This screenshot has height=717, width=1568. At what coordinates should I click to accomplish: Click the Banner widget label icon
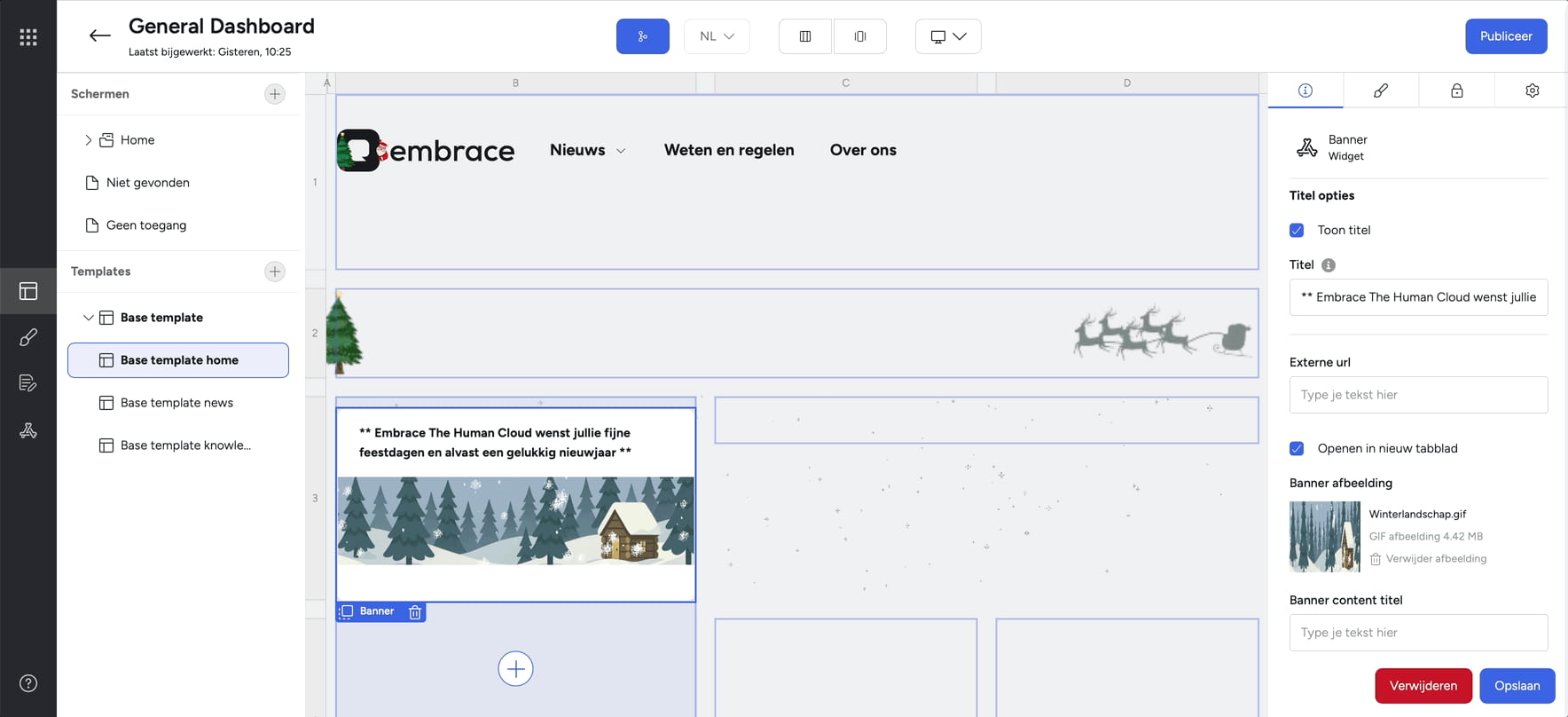347,611
